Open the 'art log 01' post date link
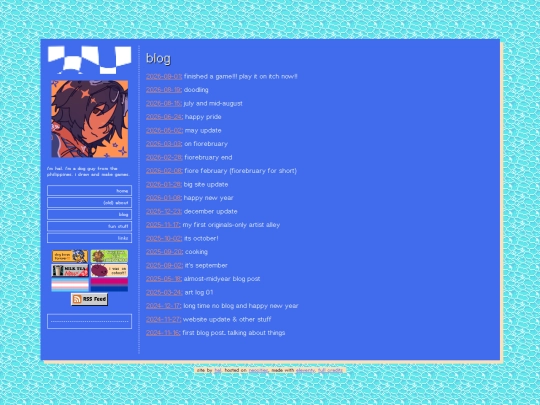 (x=164, y=292)
